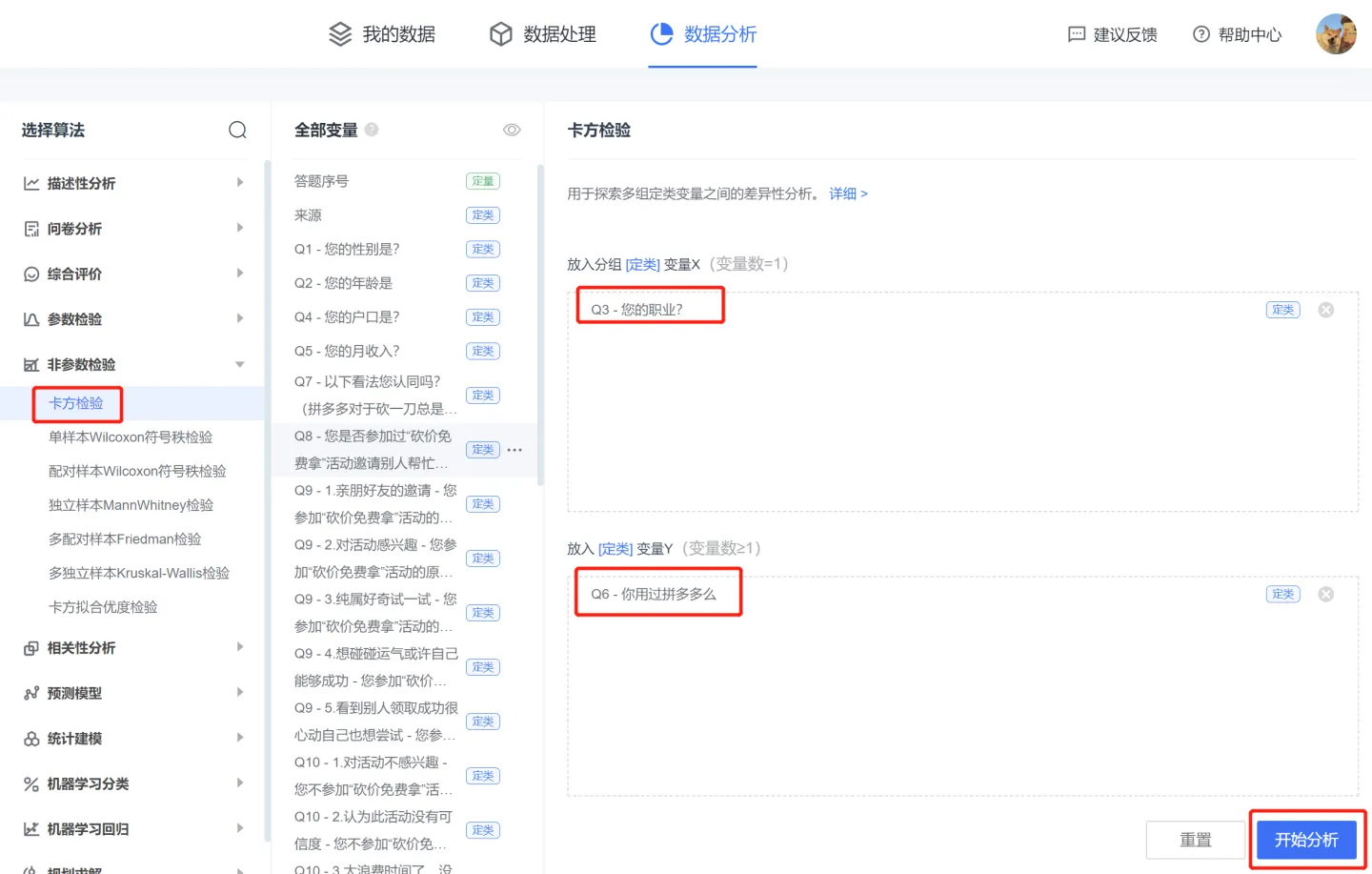Toggle the eye icon beside 全部变量
Image resolution: width=1372 pixels, height=874 pixels.
[512, 130]
